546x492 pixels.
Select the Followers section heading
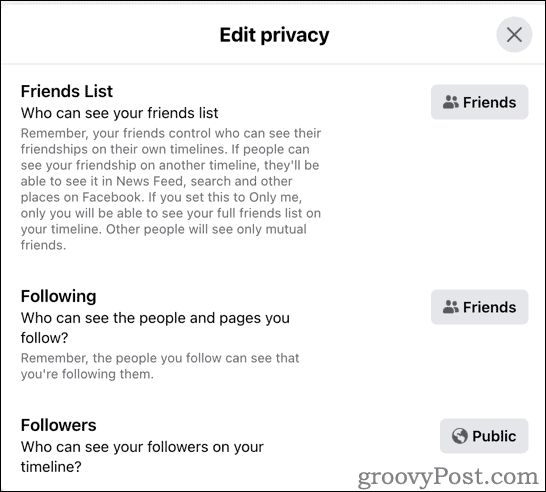coord(58,425)
